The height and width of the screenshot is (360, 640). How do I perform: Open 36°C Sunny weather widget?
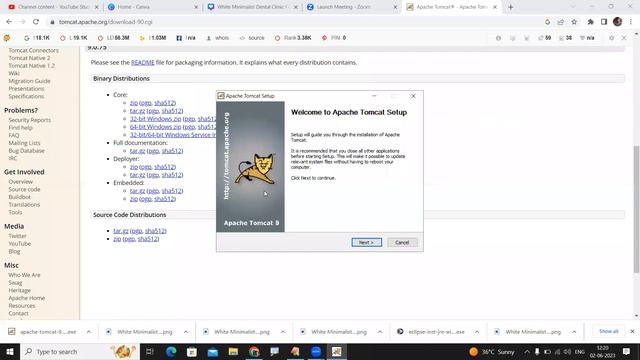pyautogui.click(x=492, y=352)
